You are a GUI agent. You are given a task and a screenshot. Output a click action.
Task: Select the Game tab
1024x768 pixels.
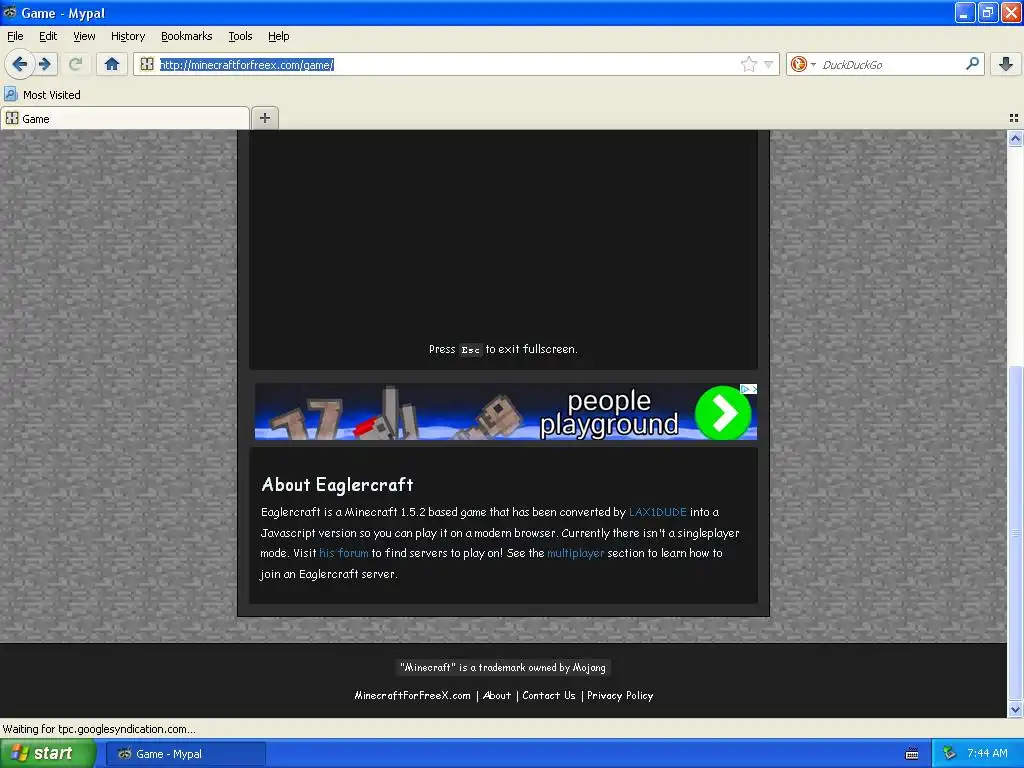point(125,118)
